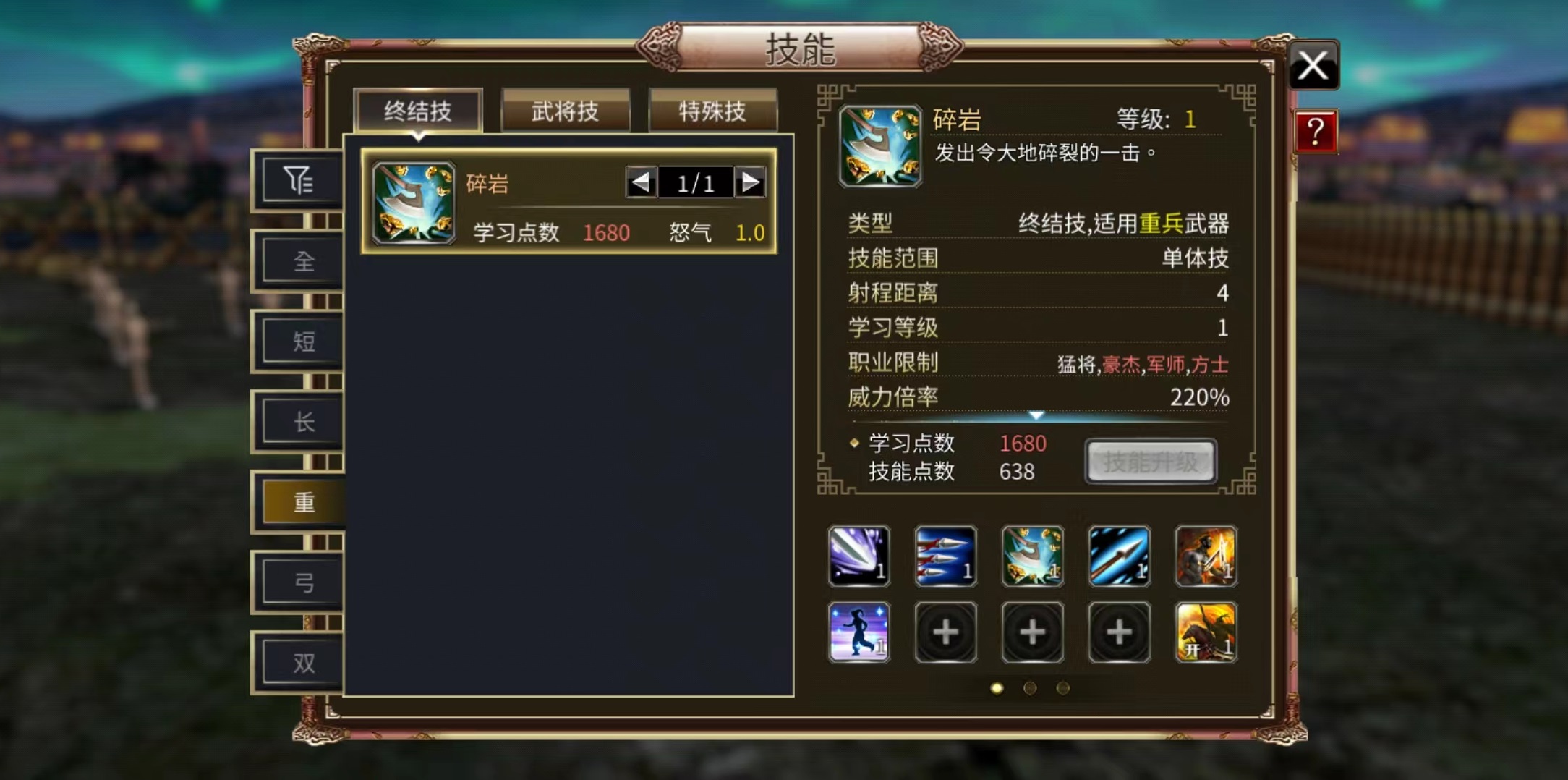Switch to the 武将技 tab
The height and width of the screenshot is (780, 1568).
(565, 111)
